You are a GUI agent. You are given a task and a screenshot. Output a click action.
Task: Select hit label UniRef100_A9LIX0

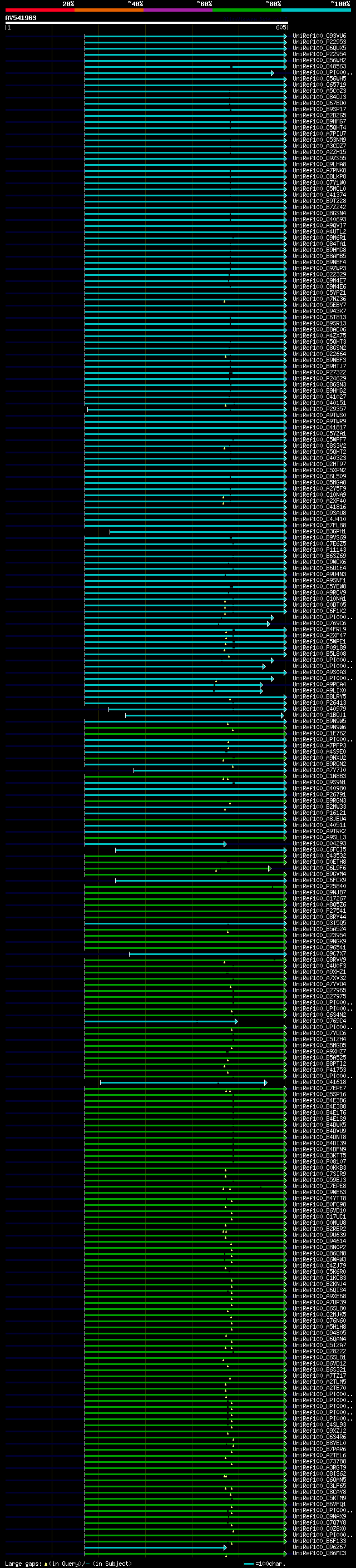pos(319,690)
